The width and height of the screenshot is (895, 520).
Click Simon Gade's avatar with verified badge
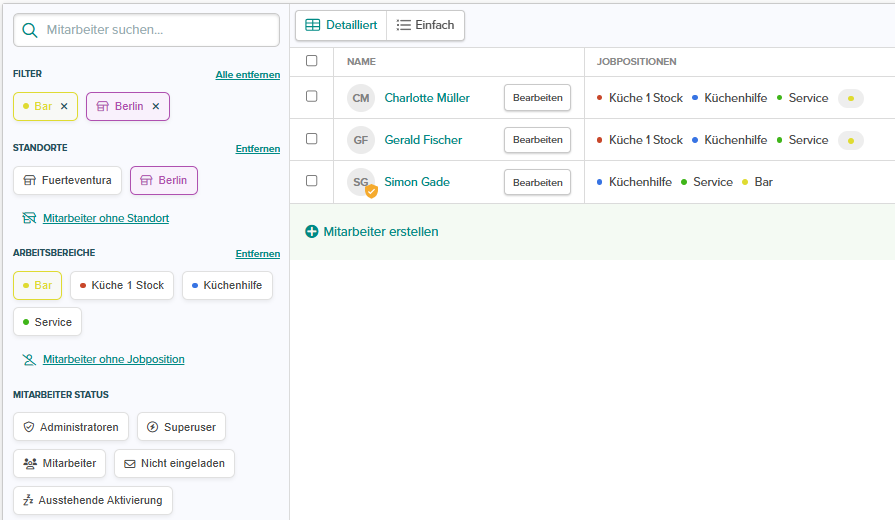[362, 183]
